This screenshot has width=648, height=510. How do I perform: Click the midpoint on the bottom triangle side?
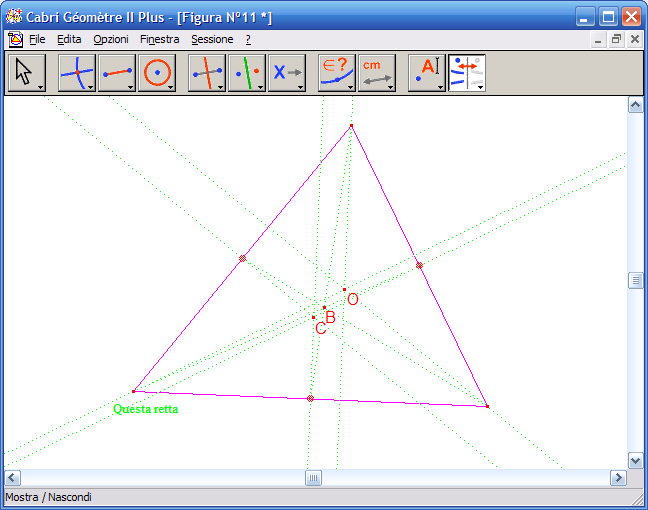coord(310,398)
